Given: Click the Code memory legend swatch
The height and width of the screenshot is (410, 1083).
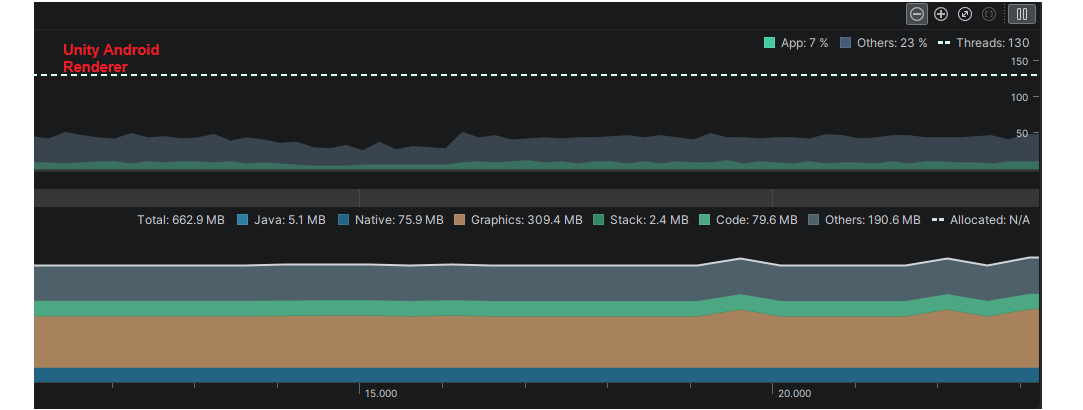Looking at the screenshot, I should (x=705, y=220).
